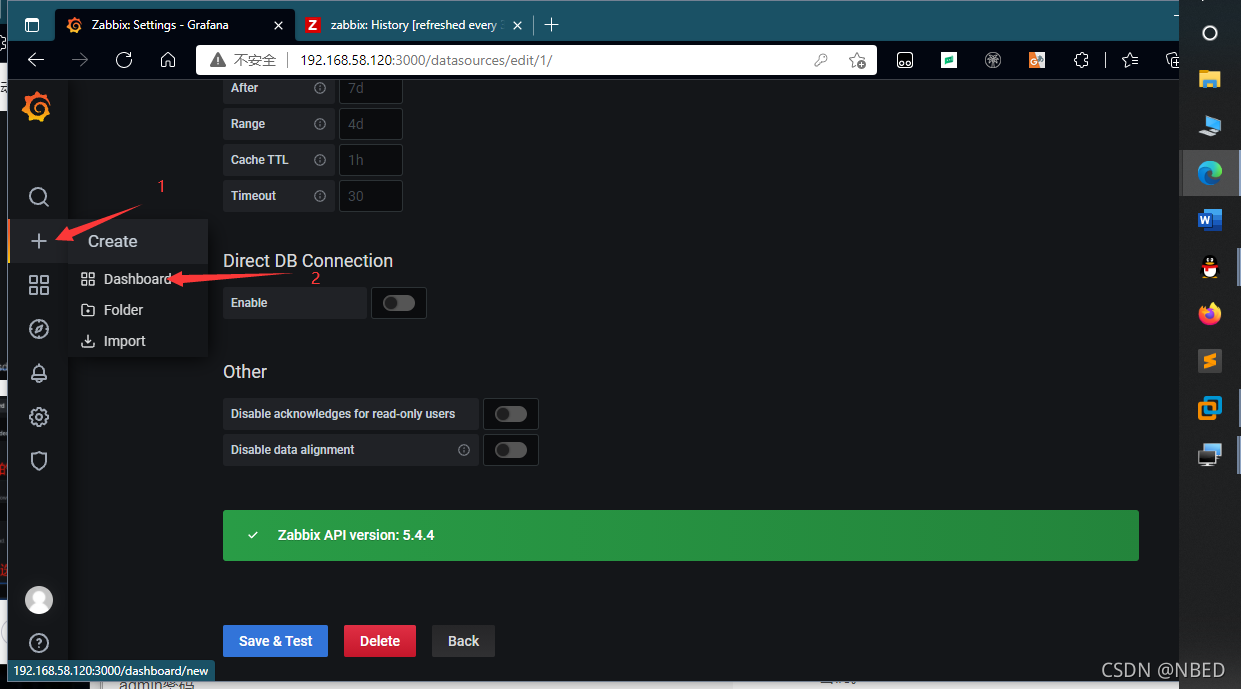Add page to favorites star icon

click(x=857, y=60)
